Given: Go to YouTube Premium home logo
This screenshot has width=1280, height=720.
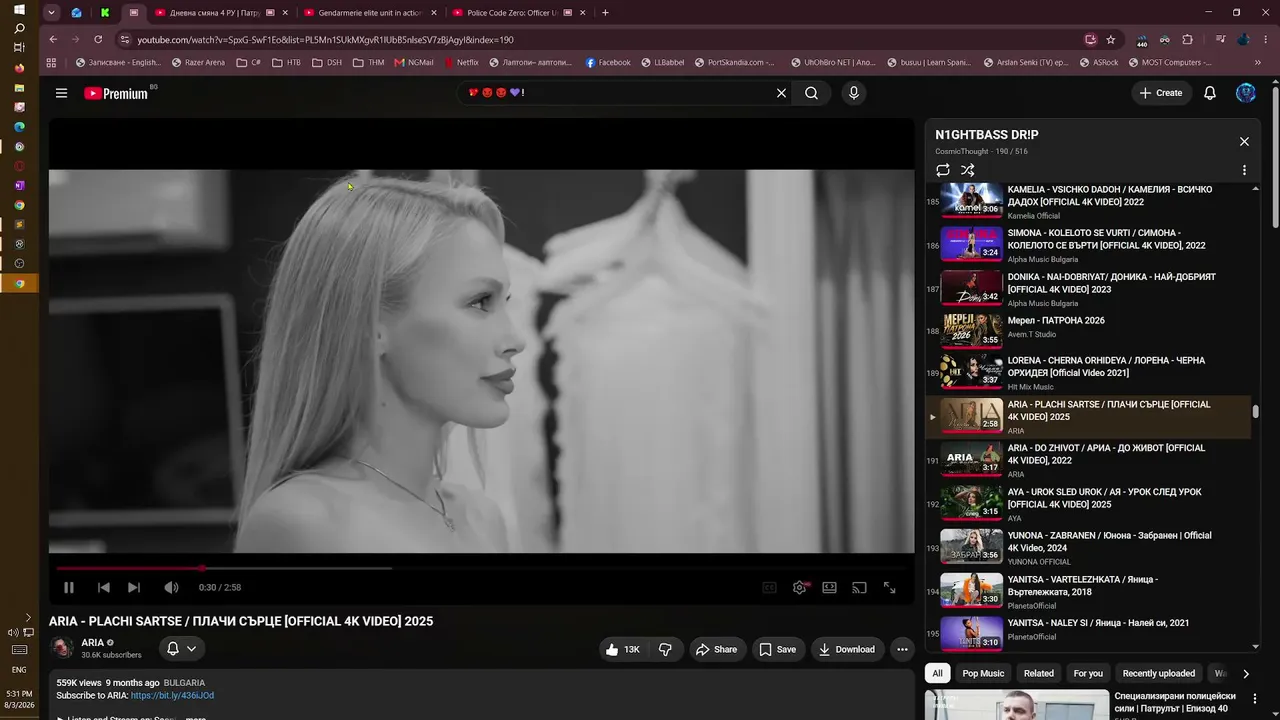Looking at the screenshot, I should tap(116, 93).
